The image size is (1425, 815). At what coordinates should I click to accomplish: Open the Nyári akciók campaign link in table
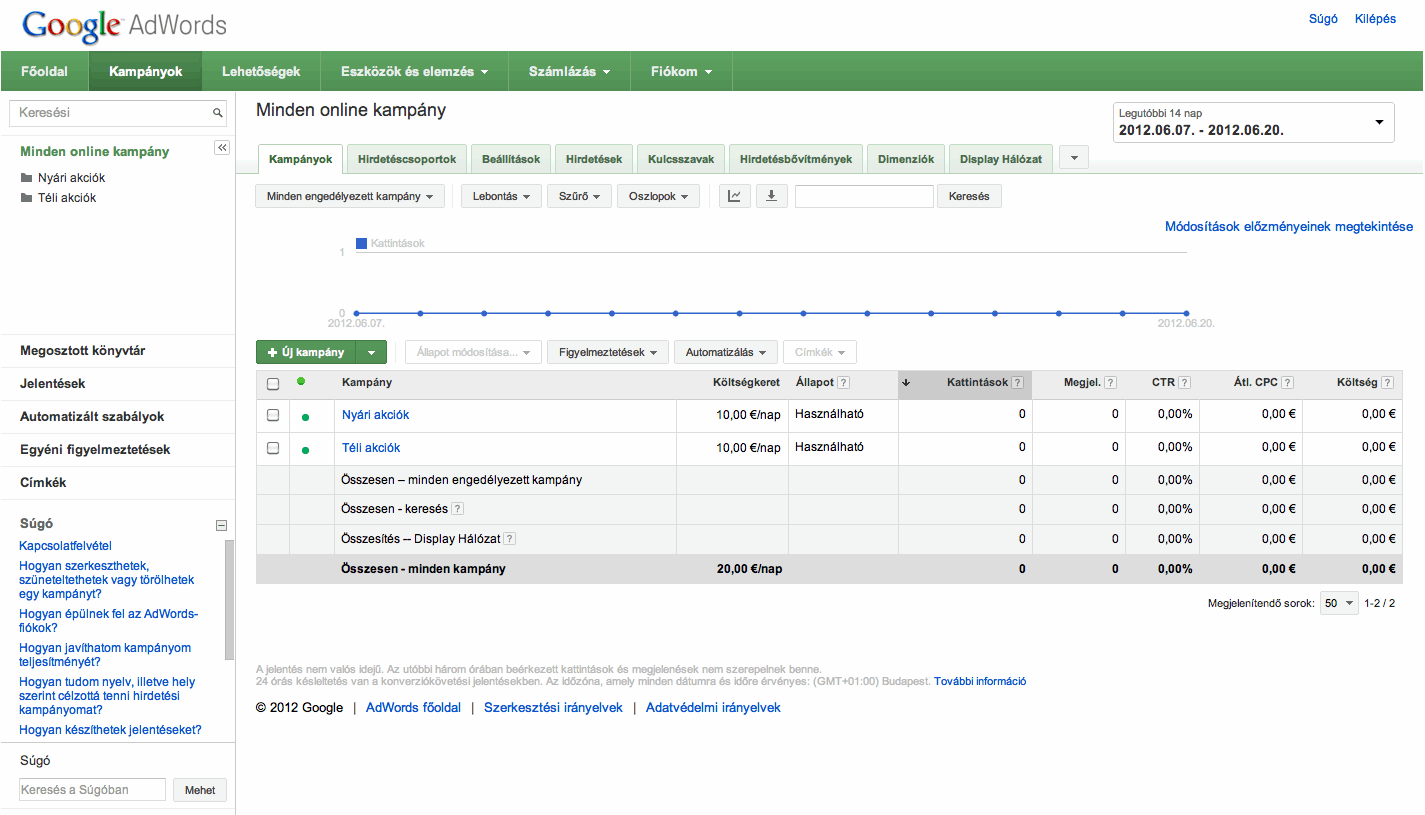375,415
